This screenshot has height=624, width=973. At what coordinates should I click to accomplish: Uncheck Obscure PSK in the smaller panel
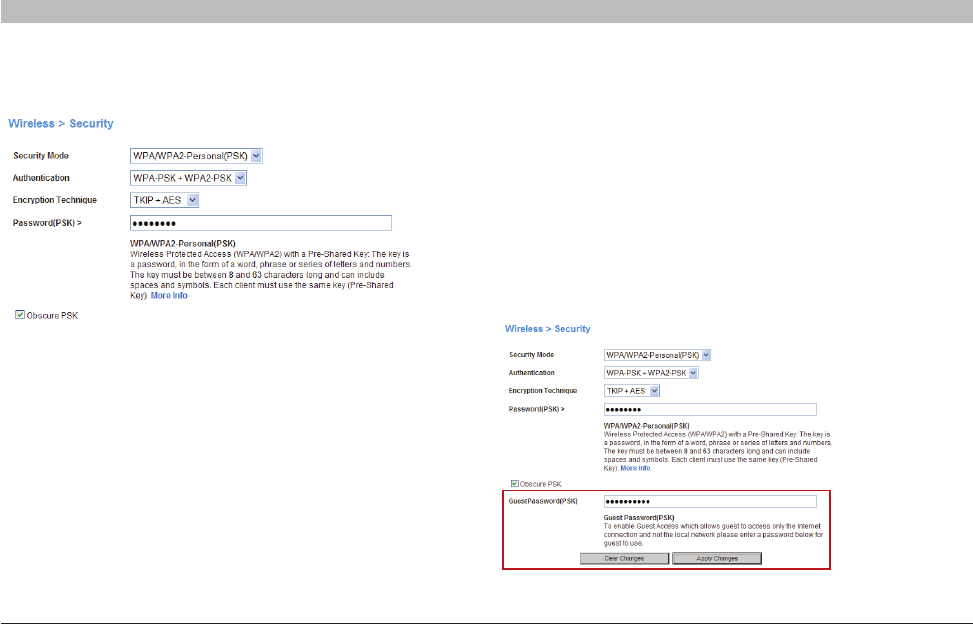[515, 484]
